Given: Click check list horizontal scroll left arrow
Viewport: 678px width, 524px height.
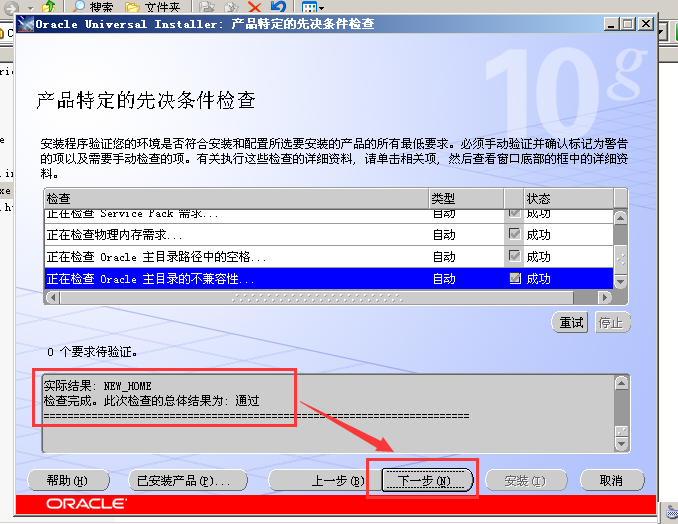Looking at the screenshot, I should (x=53, y=297).
